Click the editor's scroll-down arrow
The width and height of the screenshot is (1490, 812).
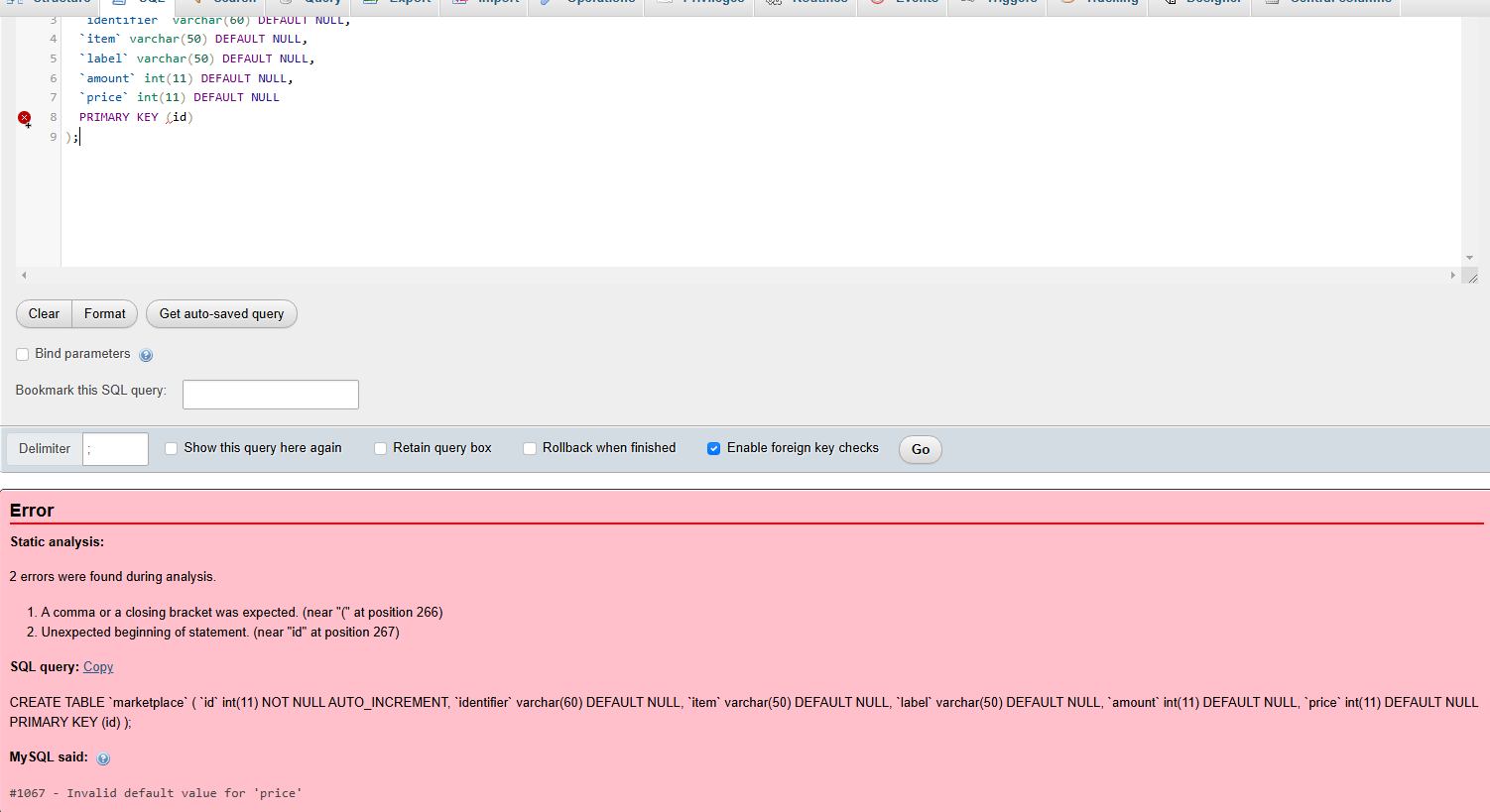click(1469, 258)
